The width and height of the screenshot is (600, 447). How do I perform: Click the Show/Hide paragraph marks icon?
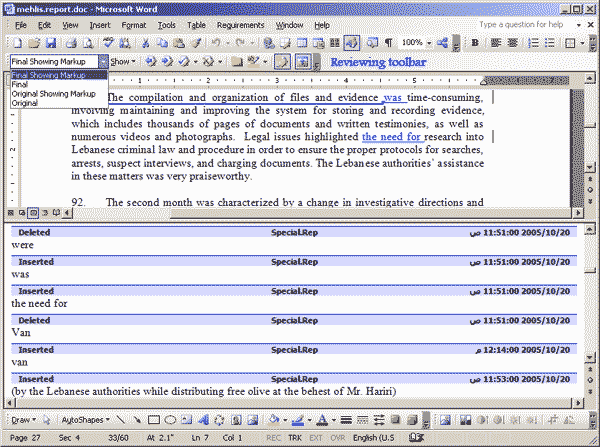388,44
